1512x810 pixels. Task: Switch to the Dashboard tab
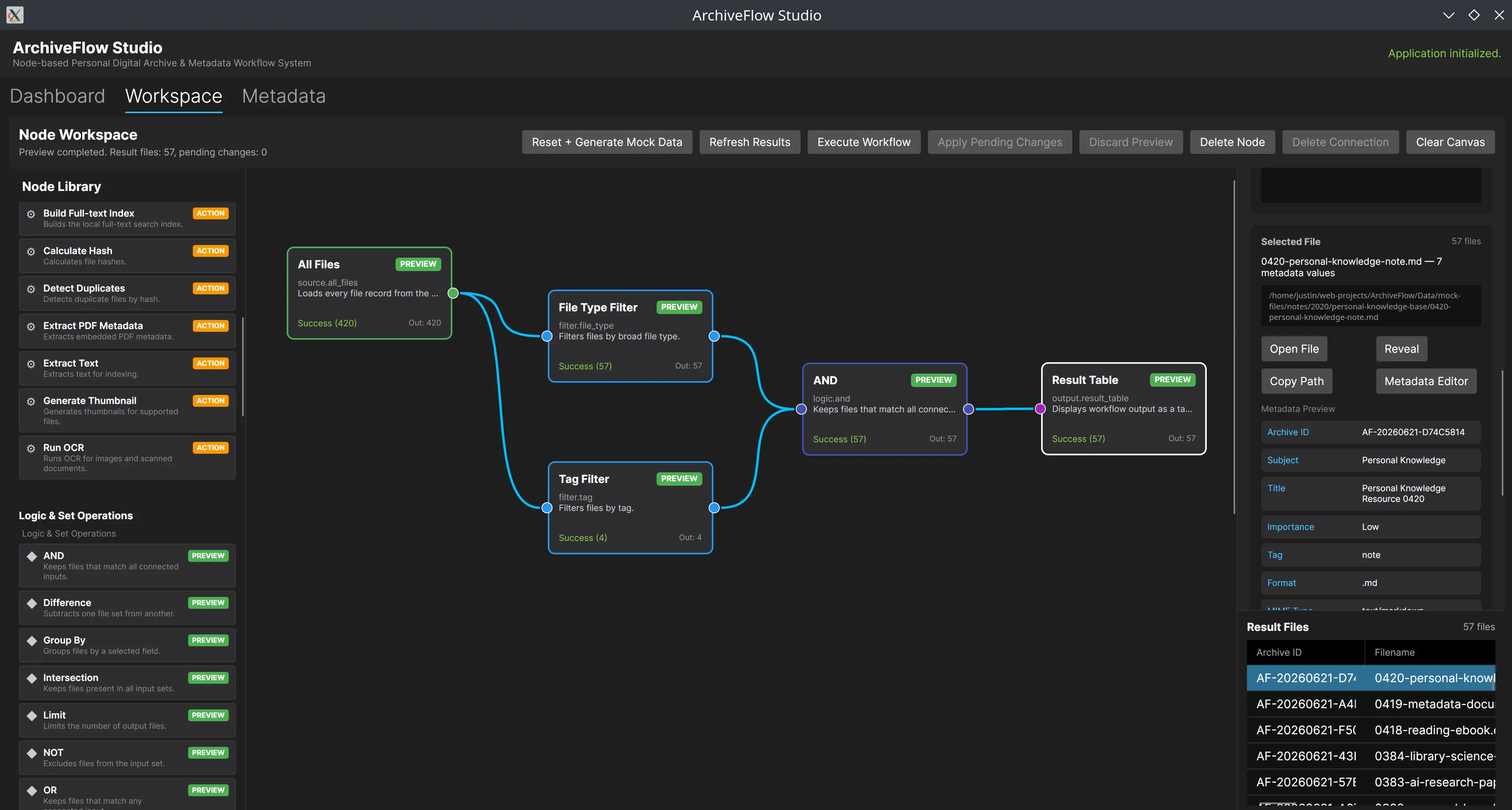[x=58, y=96]
